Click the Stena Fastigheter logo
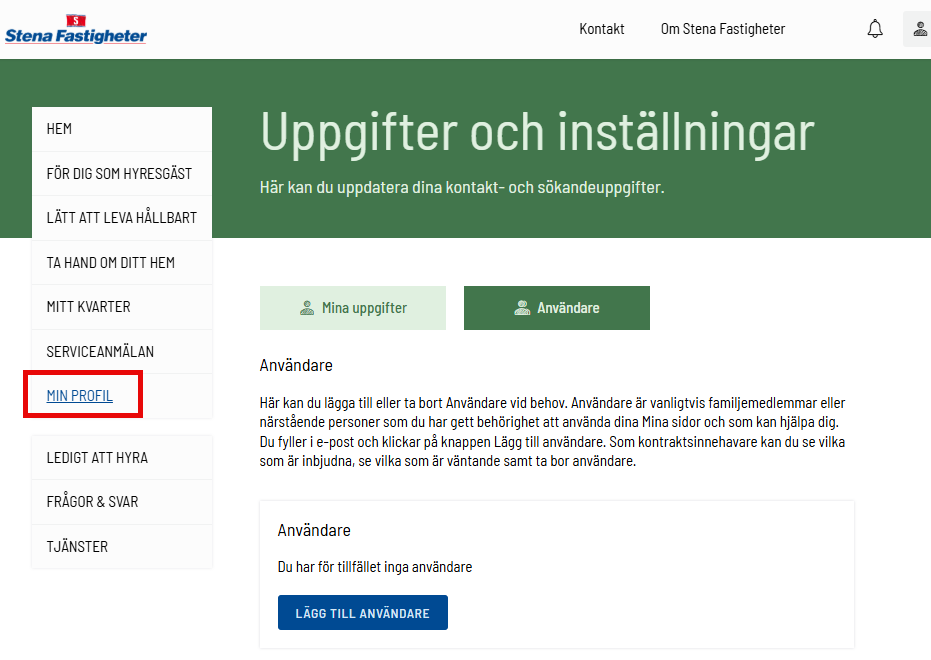The height and width of the screenshot is (660, 931). click(75, 30)
